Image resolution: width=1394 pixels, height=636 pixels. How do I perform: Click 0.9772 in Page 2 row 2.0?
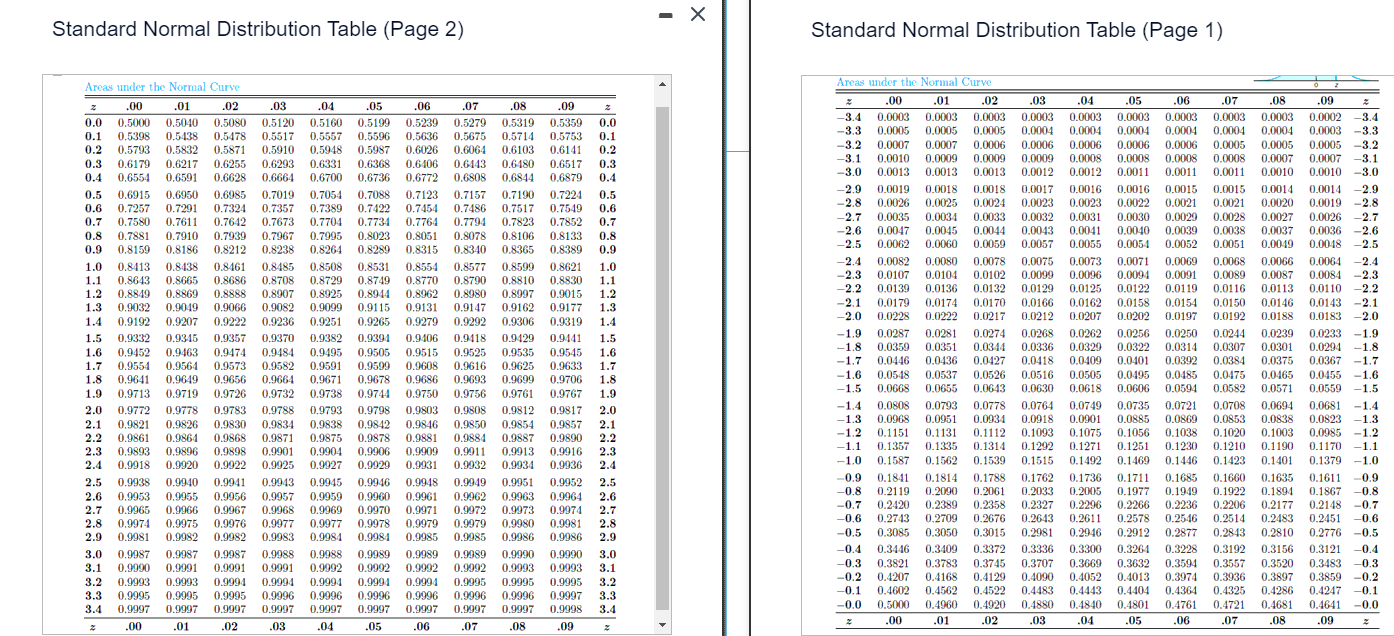132,411
